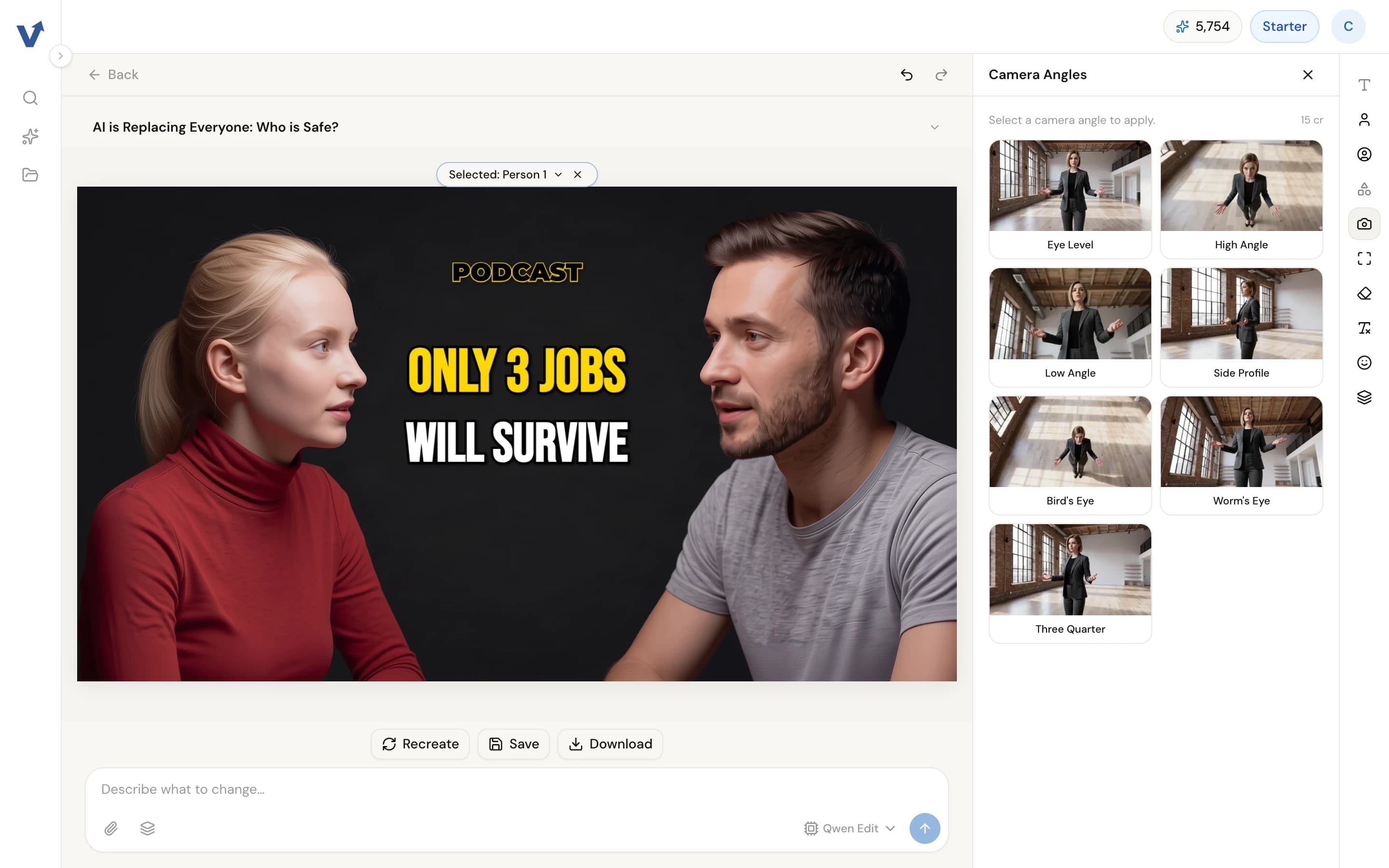The image size is (1389, 868).
Task: Submit the prompt with arrow button
Action: (x=924, y=828)
